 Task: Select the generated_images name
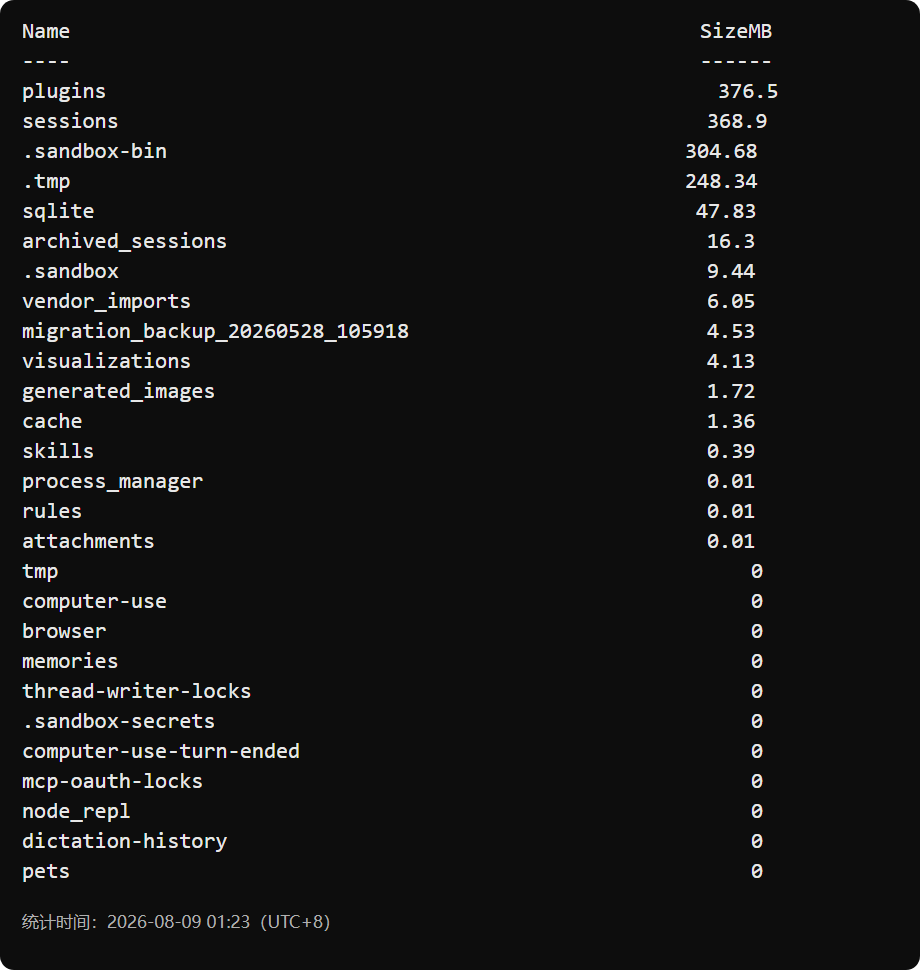(118, 392)
